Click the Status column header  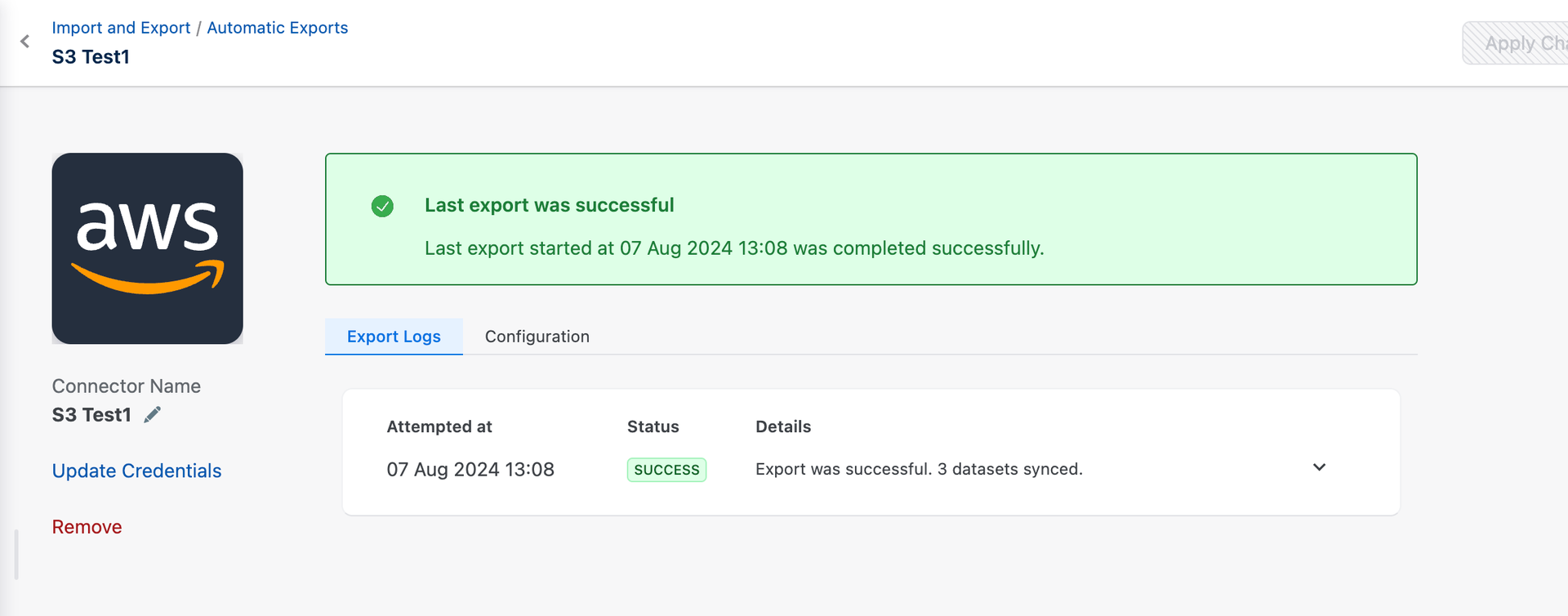click(653, 426)
